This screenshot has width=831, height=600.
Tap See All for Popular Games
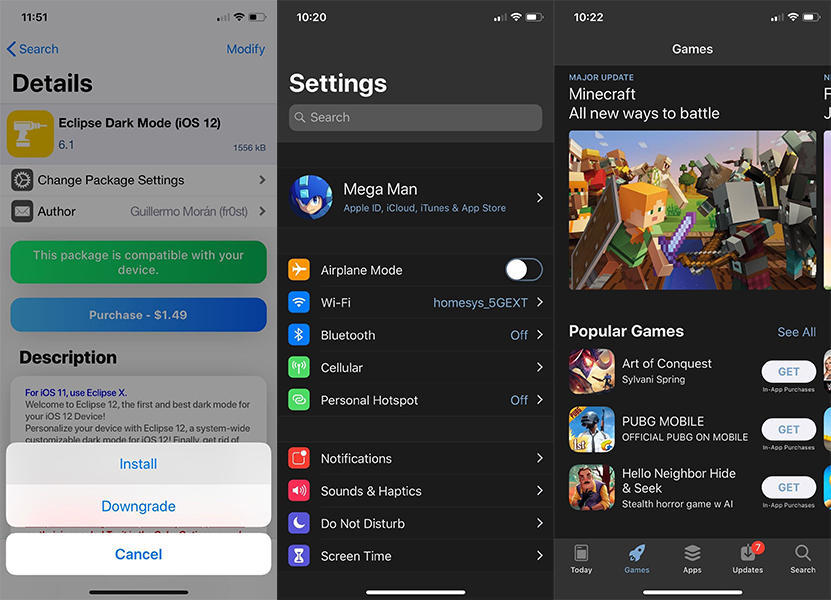point(797,332)
